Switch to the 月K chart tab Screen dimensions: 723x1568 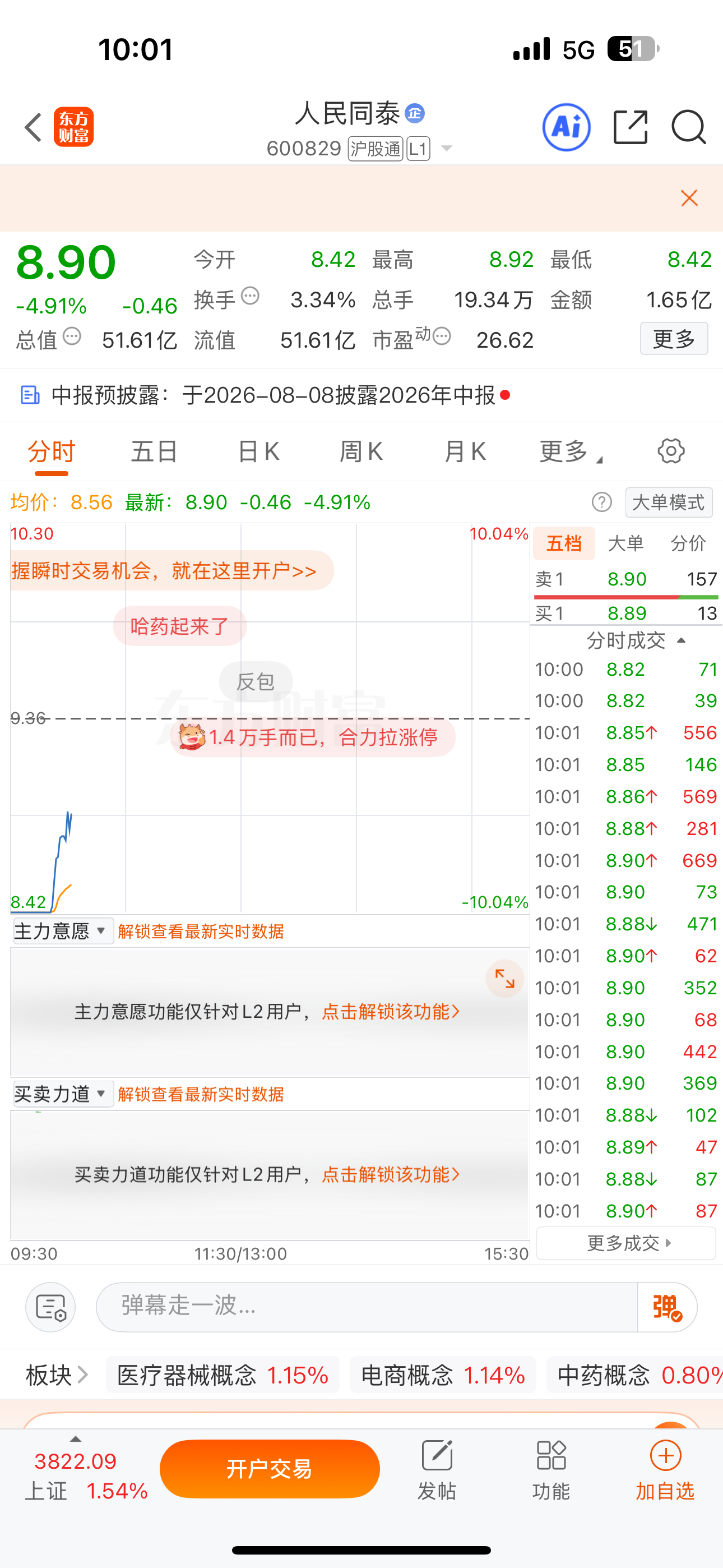click(x=465, y=452)
